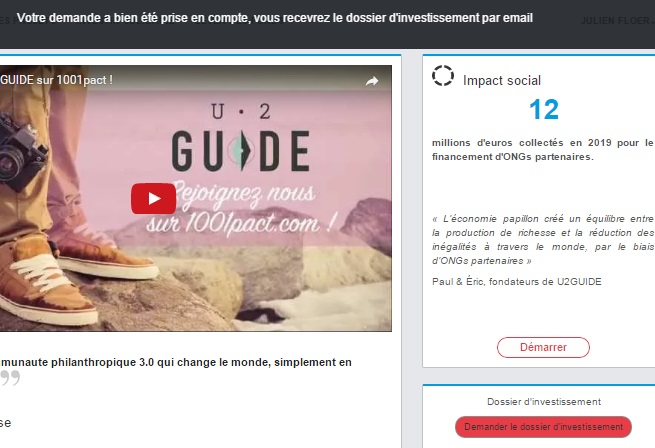The height and width of the screenshot is (448, 655).
Task: Click the Paul & Éric fondateurs attribution
Action: point(517,282)
